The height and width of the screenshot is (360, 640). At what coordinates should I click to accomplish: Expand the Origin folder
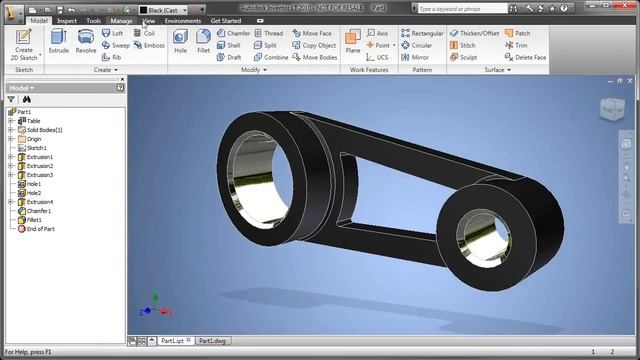11,139
